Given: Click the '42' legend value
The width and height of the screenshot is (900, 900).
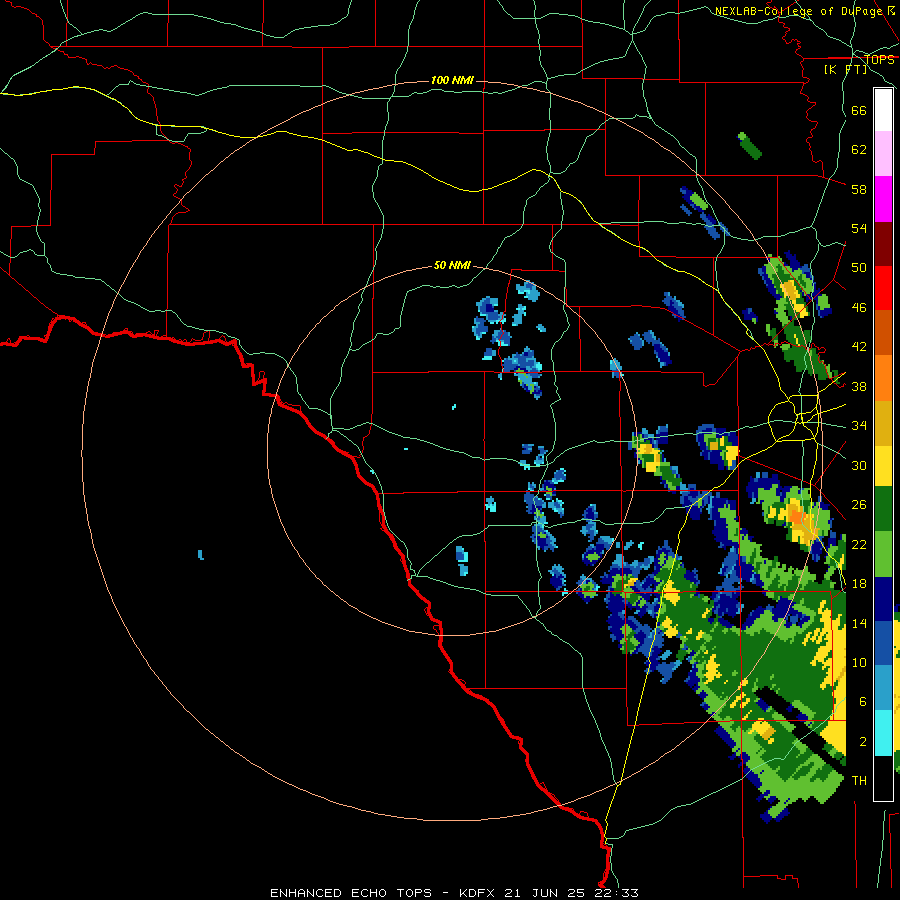Looking at the screenshot, I should click(x=859, y=346).
